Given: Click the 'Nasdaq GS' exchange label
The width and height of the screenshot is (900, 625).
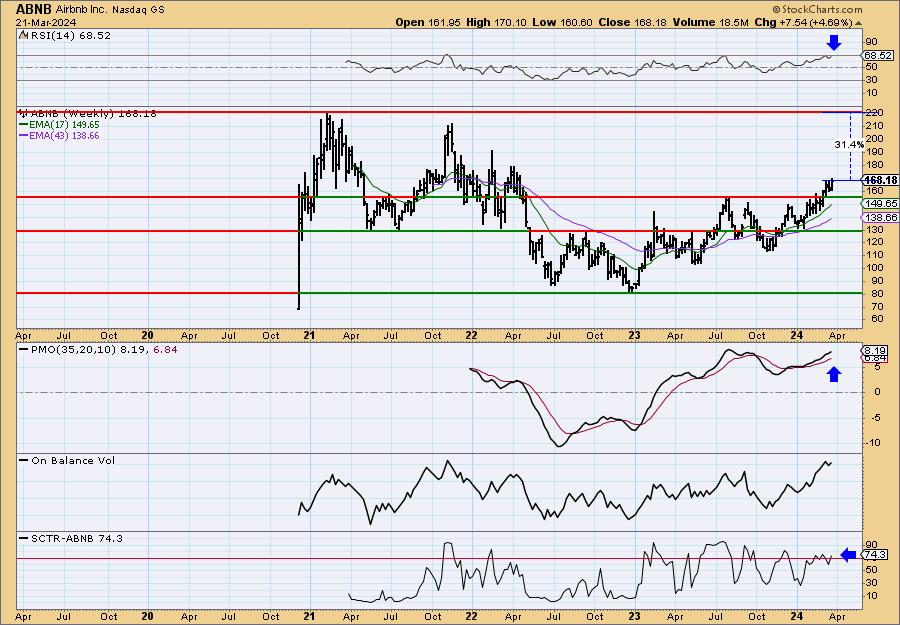Looking at the screenshot, I should [x=138, y=10].
